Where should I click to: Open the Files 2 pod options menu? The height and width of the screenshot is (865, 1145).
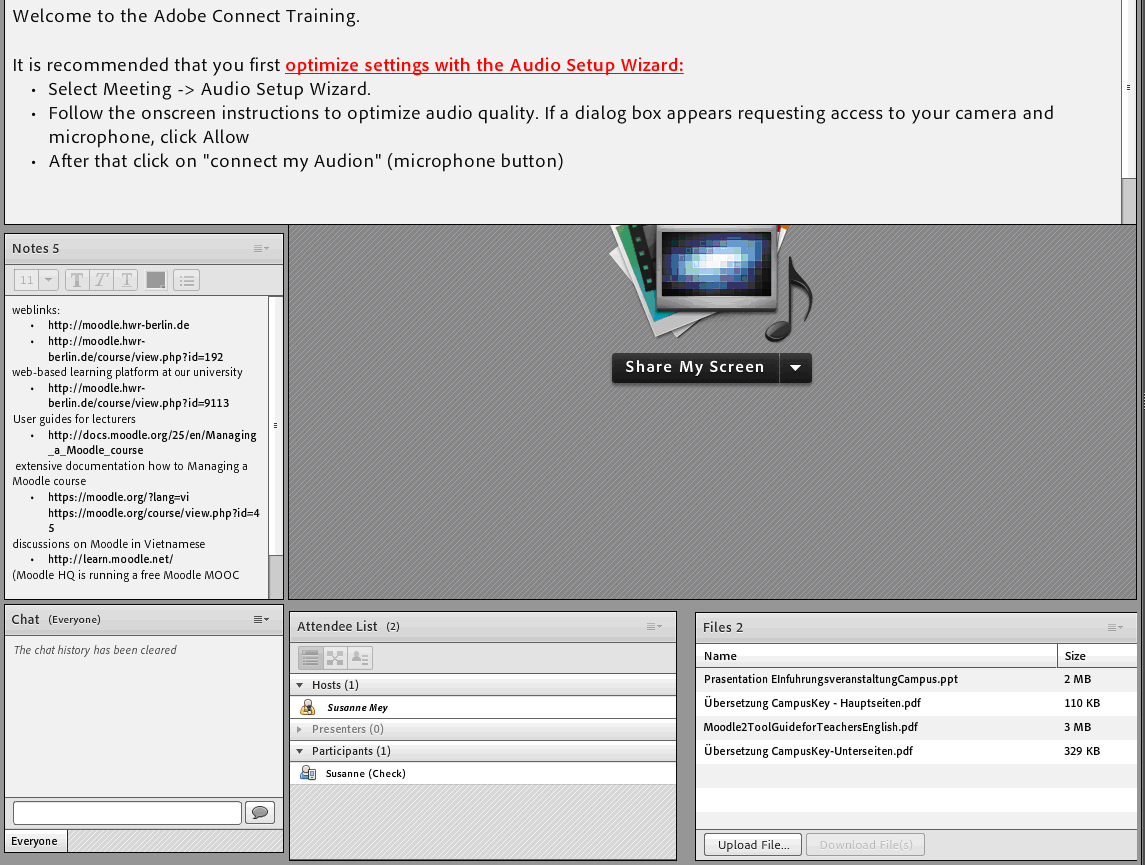[1115, 628]
